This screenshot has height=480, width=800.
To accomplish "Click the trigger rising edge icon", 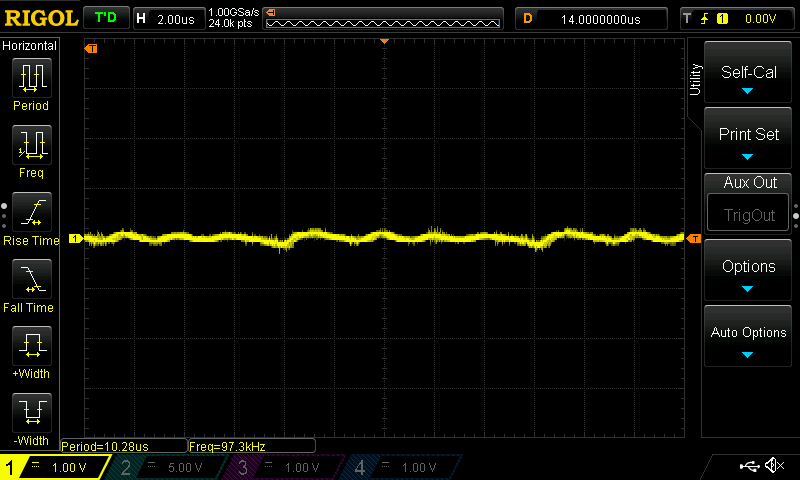I will coord(705,19).
